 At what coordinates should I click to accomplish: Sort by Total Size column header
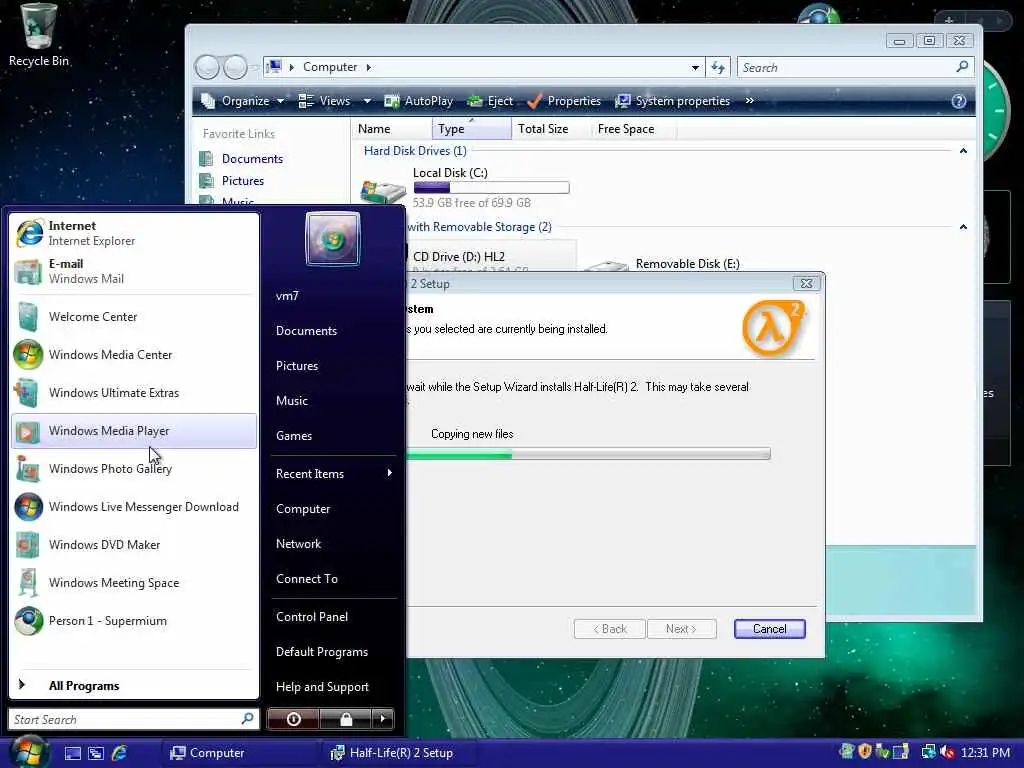[551, 129]
